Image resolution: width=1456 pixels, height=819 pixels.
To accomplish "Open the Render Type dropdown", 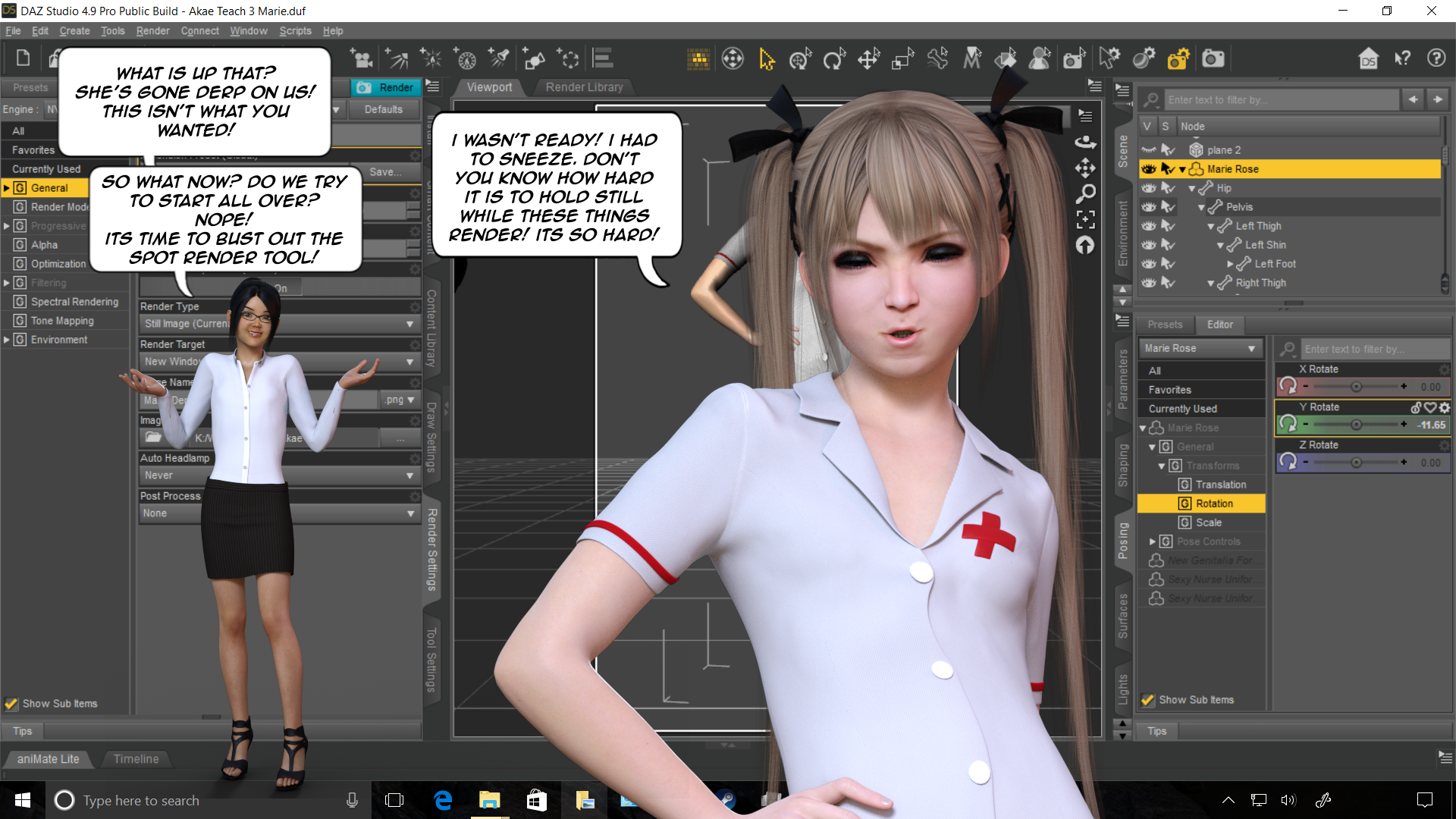I will click(280, 324).
